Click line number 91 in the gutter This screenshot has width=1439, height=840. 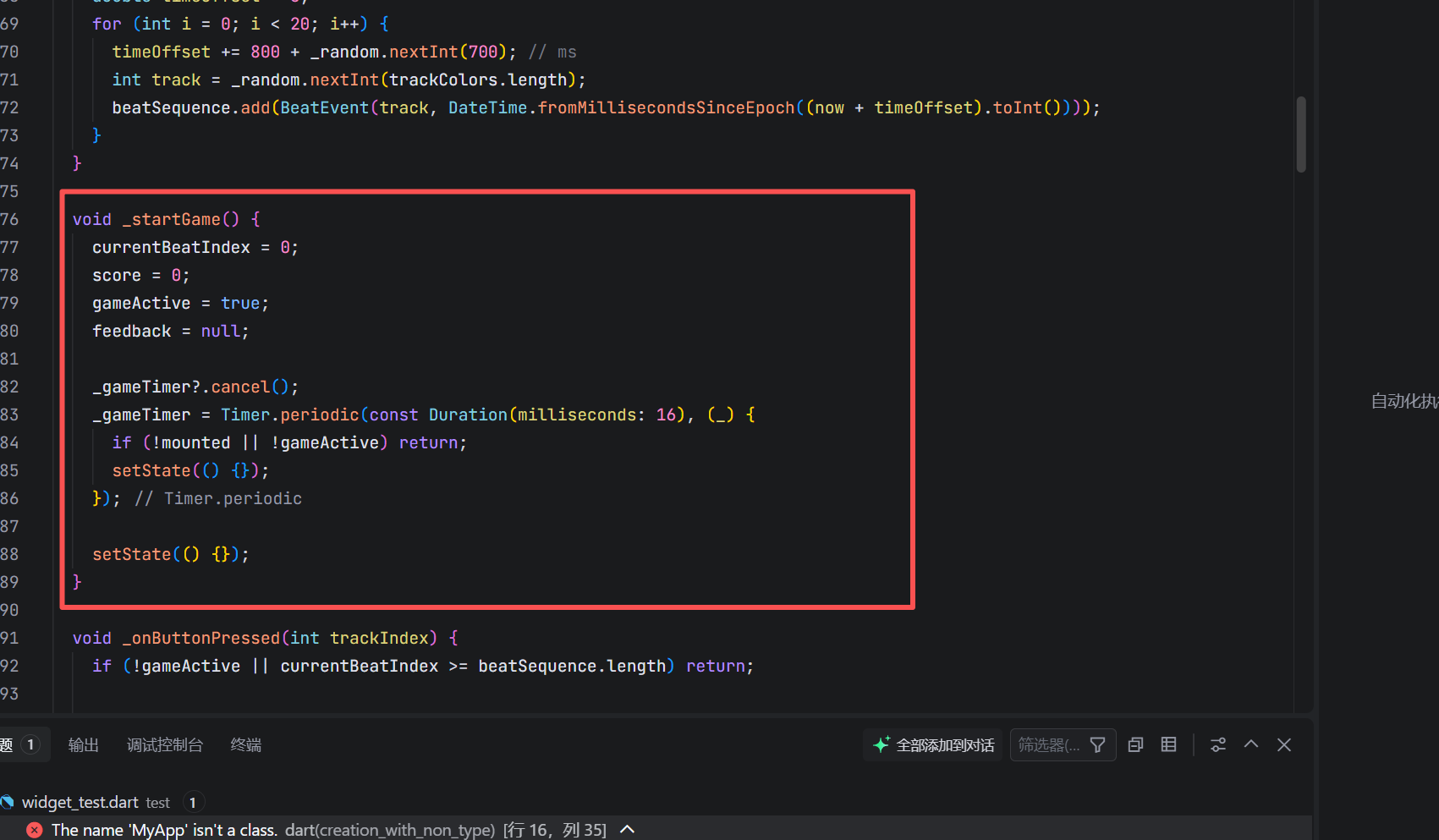[9, 638]
